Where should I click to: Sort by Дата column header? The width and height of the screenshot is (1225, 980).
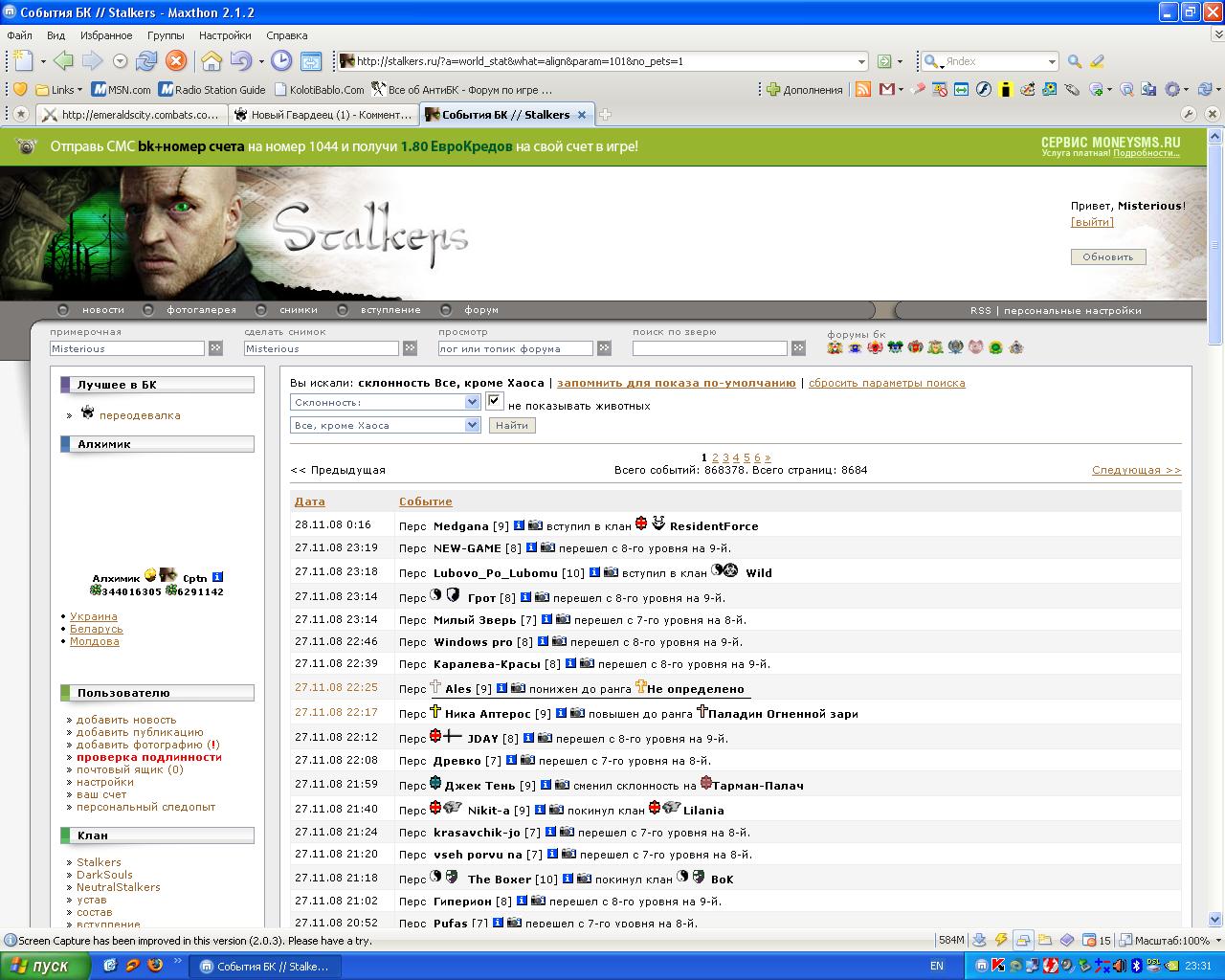309,501
